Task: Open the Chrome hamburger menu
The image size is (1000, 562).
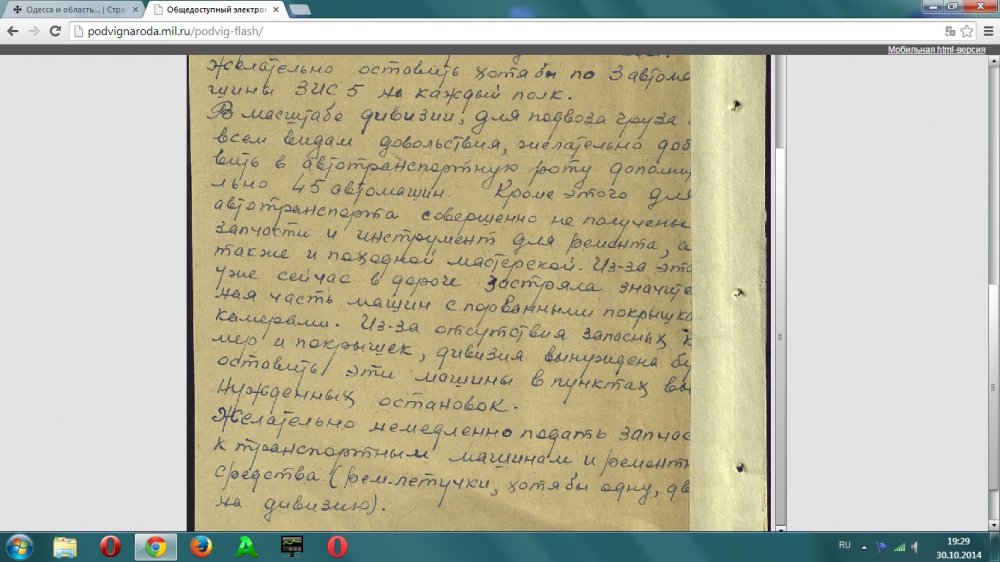Action: [x=986, y=31]
